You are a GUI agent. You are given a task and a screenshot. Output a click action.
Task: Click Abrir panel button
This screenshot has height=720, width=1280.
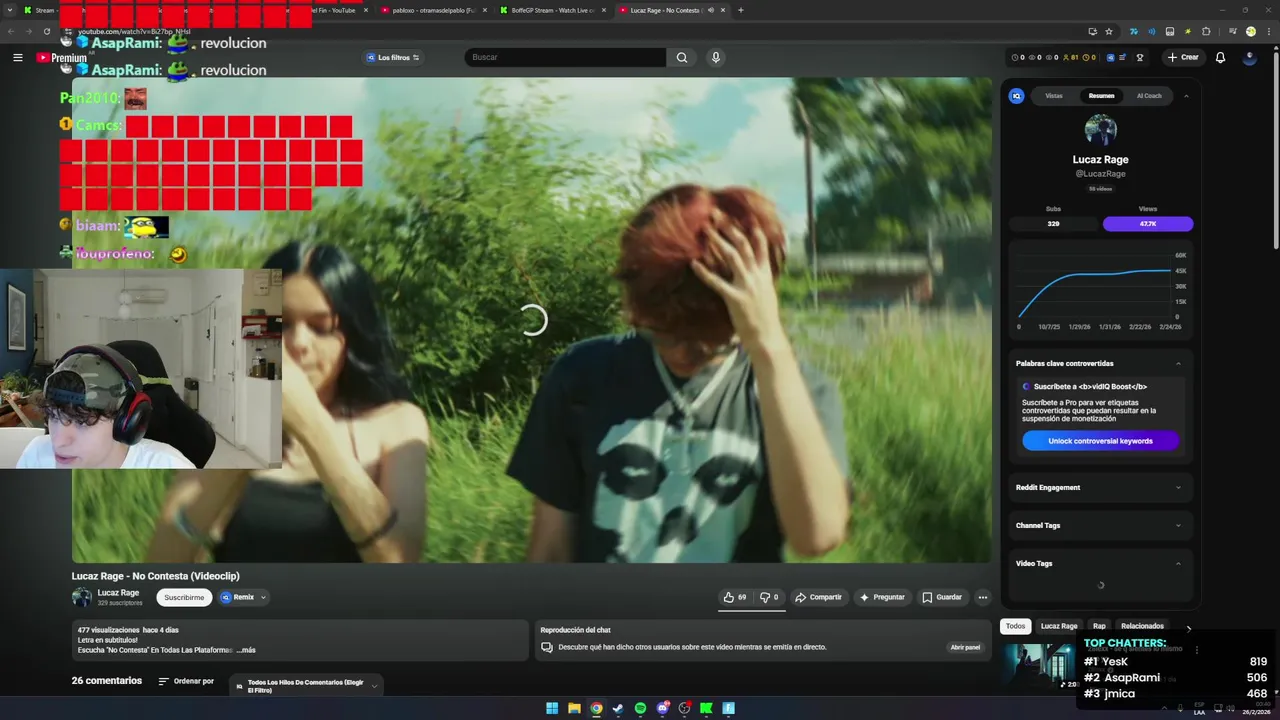pos(965,647)
